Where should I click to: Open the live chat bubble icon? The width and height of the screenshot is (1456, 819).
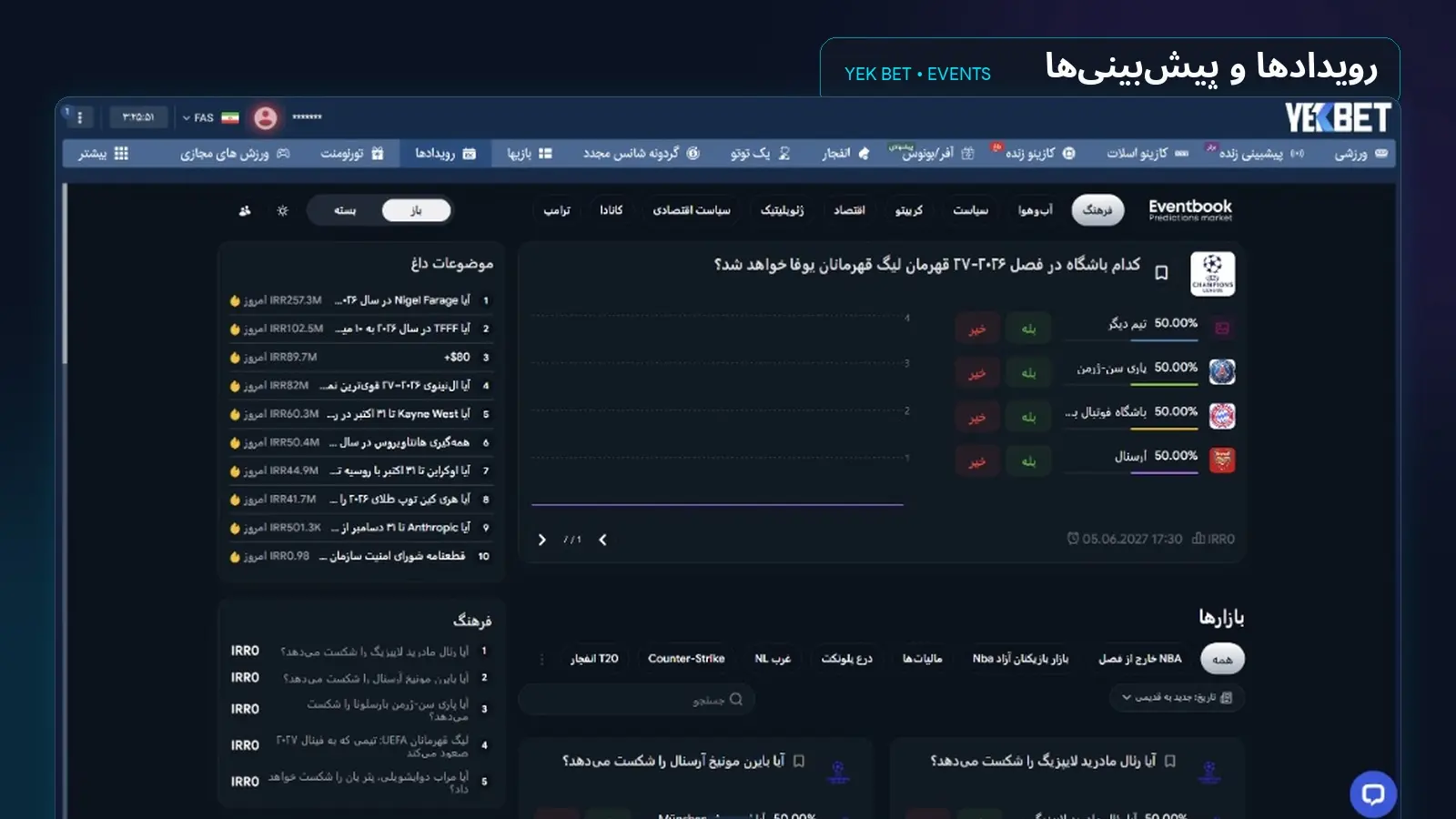pos(1372,794)
